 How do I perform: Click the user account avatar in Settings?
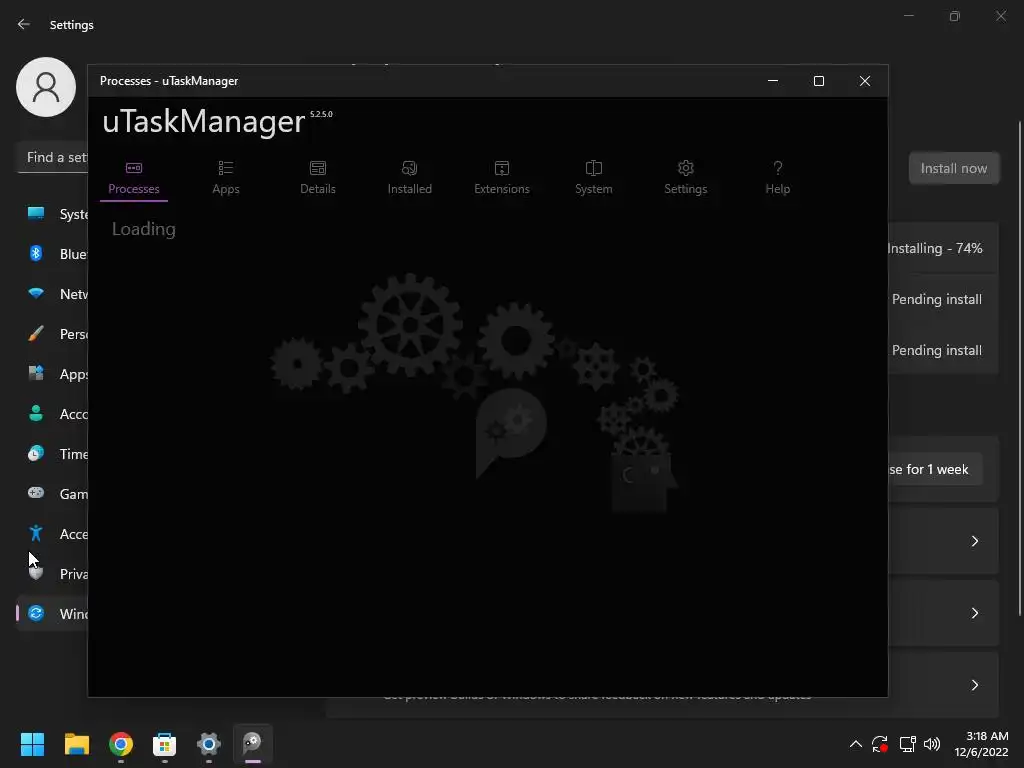[x=46, y=87]
